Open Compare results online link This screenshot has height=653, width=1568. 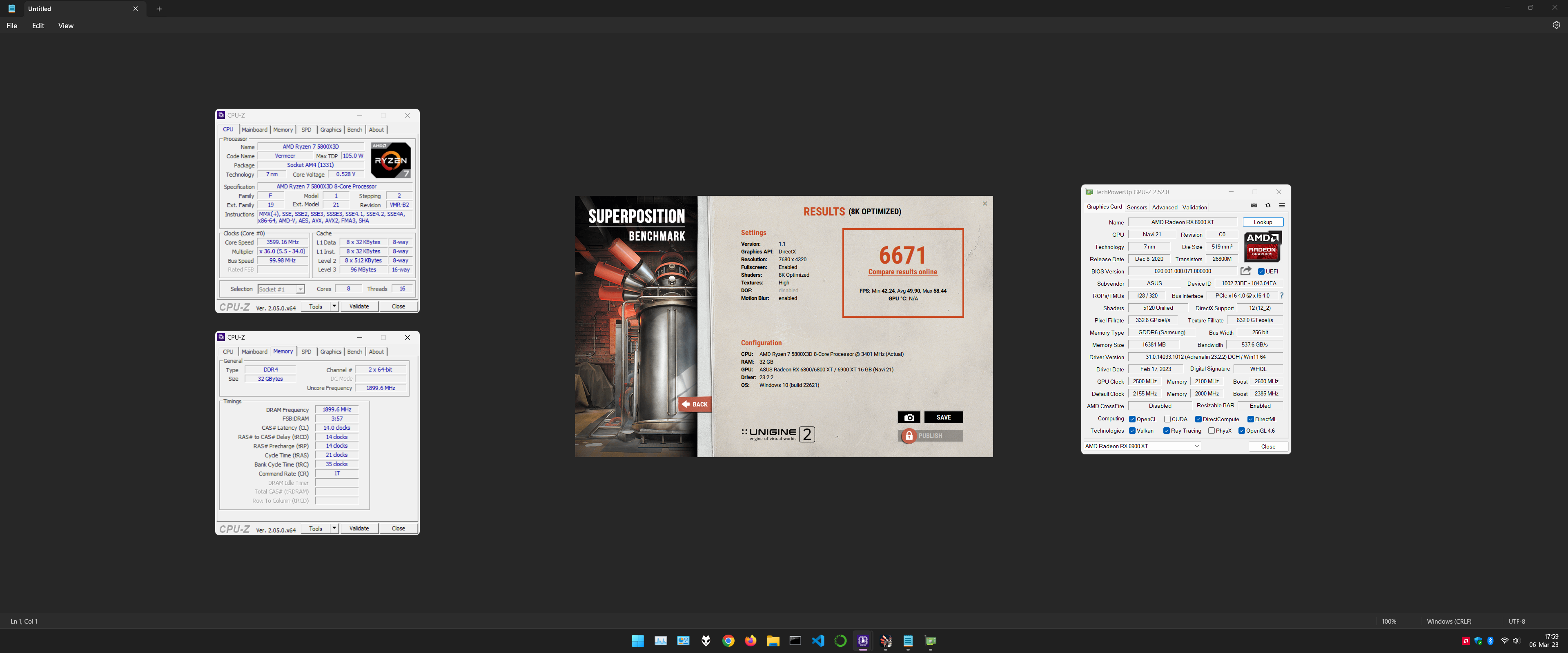pos(903,272)
